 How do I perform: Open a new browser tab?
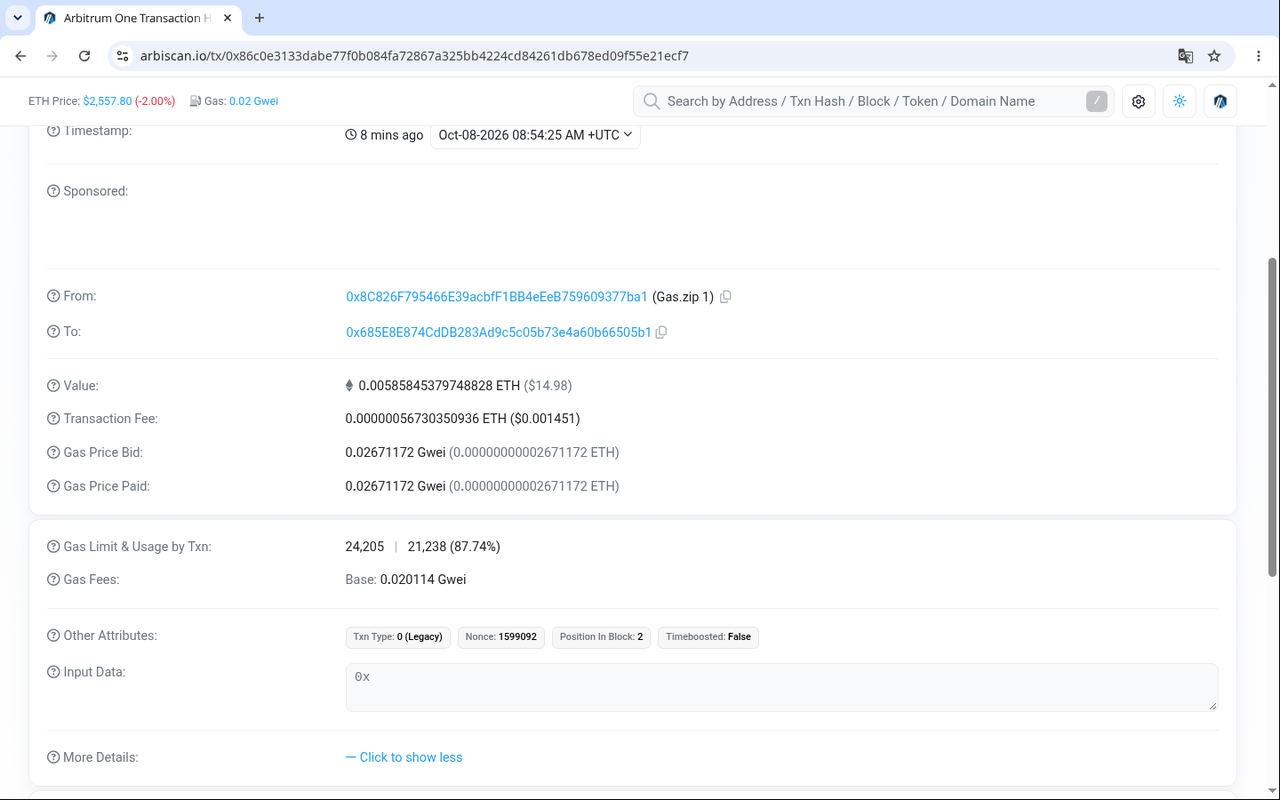[260, 18]
